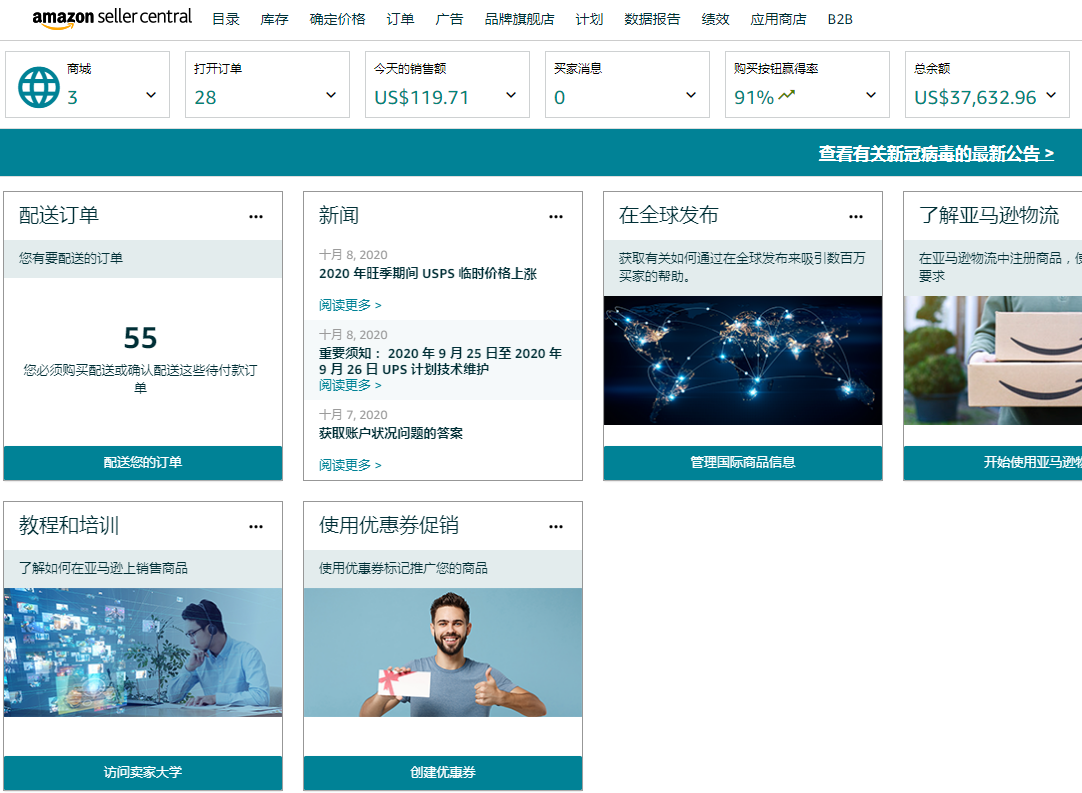Open options menu on 新闻 card
This screenshot has height=793, width=1082.
[556, 217]
